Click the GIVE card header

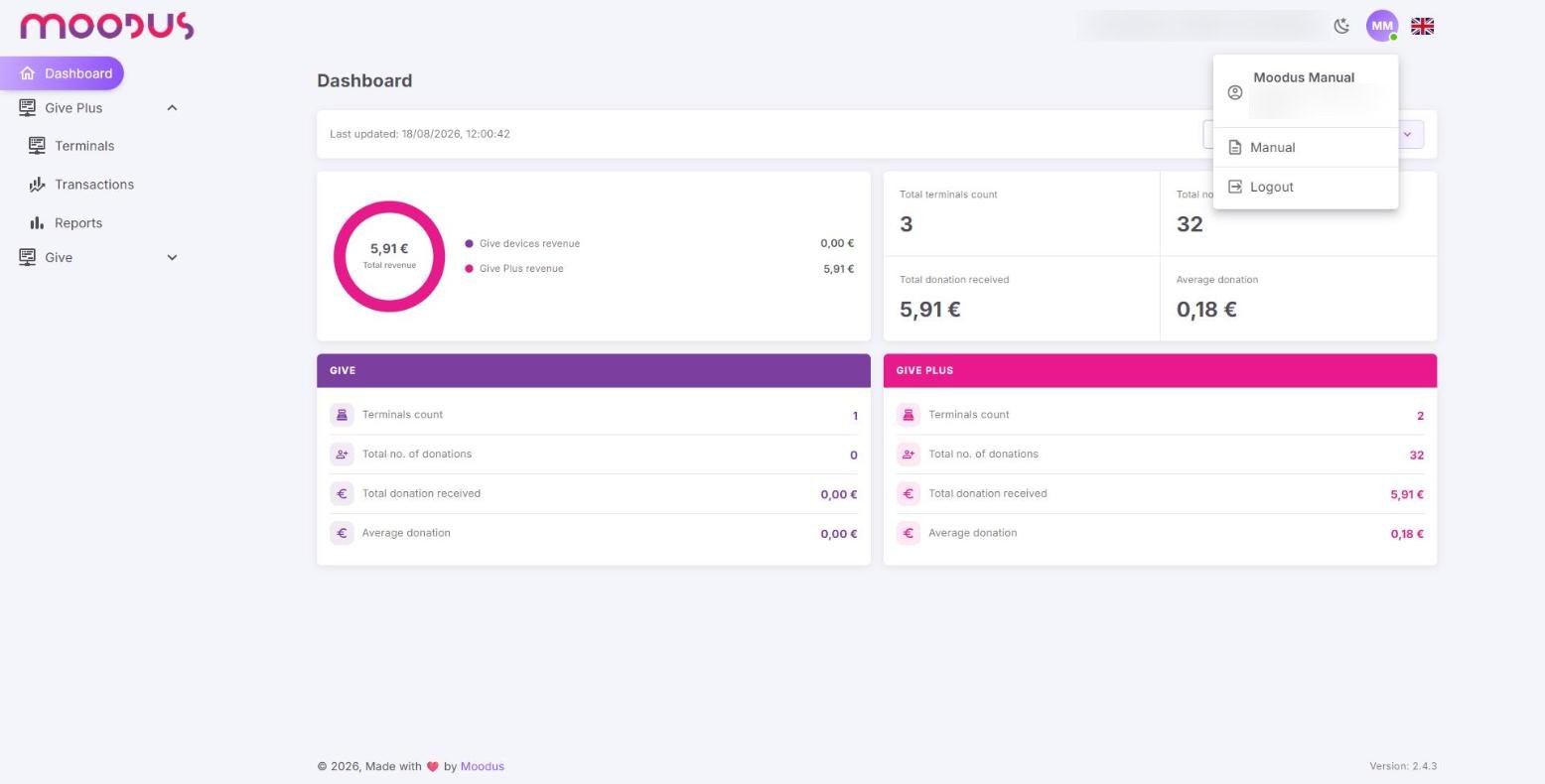click(x=594, y=370)
